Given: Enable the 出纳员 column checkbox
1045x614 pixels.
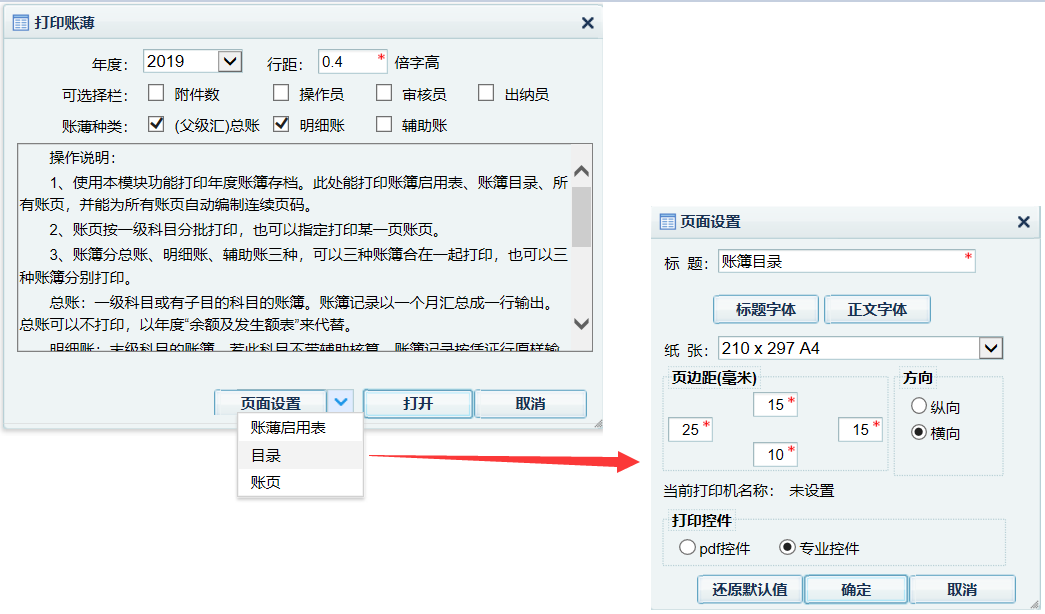Looking at the screenshot, I should pos(486,92).
